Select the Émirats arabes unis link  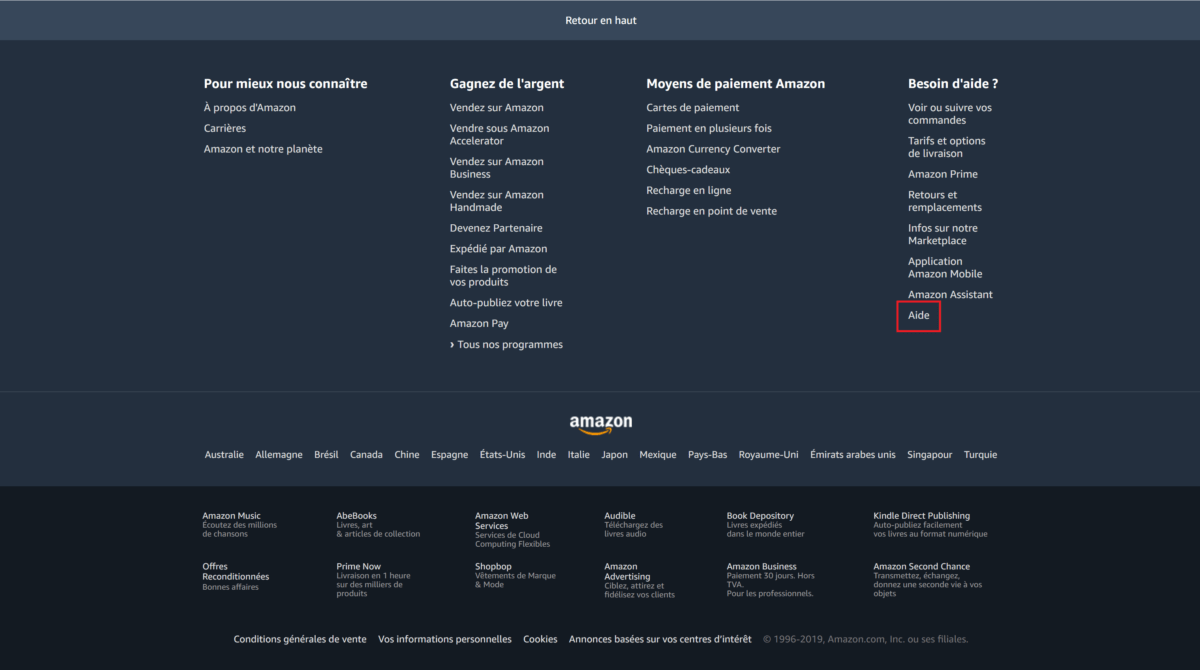point(853,454)
